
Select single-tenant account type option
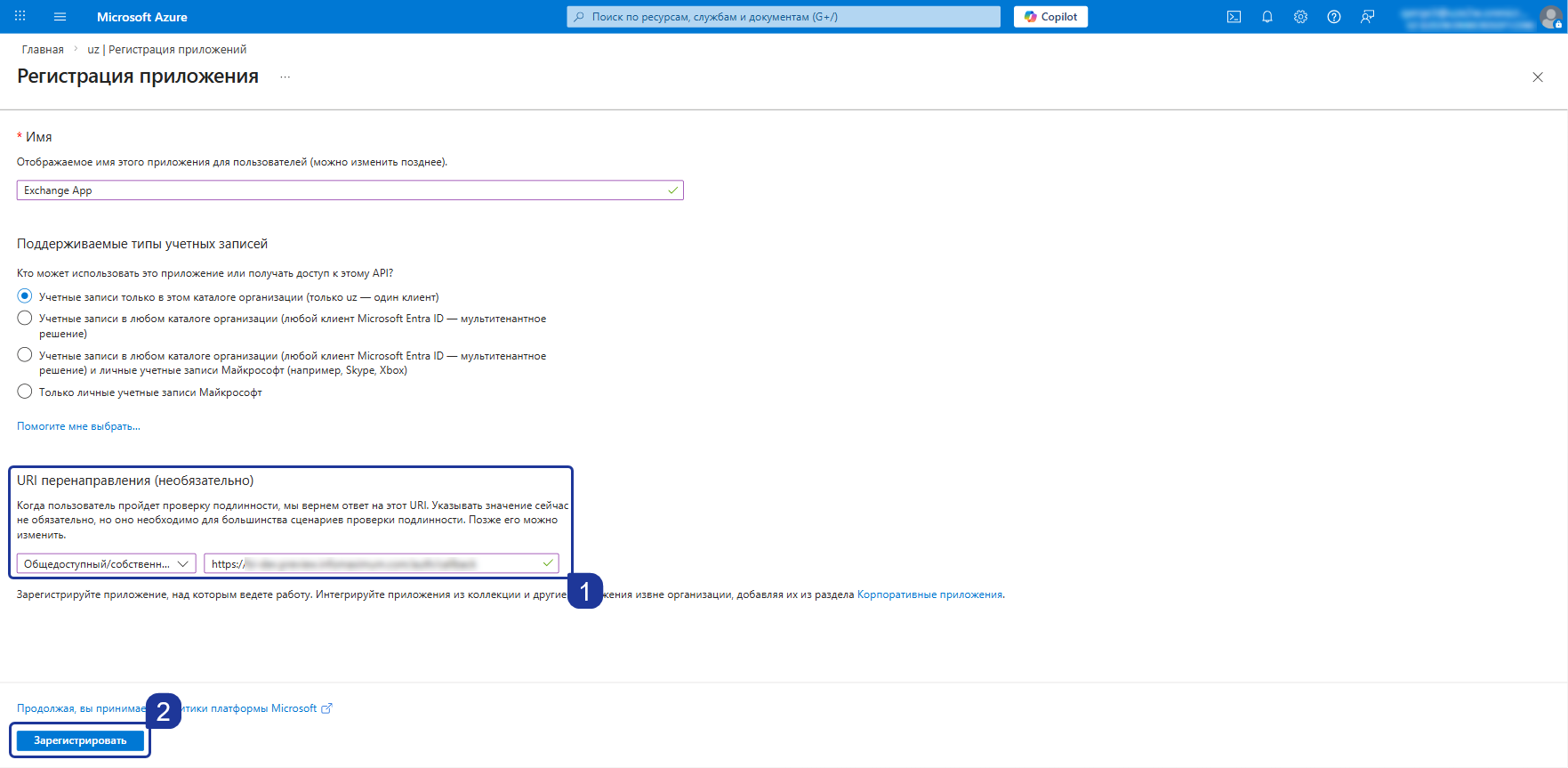tap(25, 296)
